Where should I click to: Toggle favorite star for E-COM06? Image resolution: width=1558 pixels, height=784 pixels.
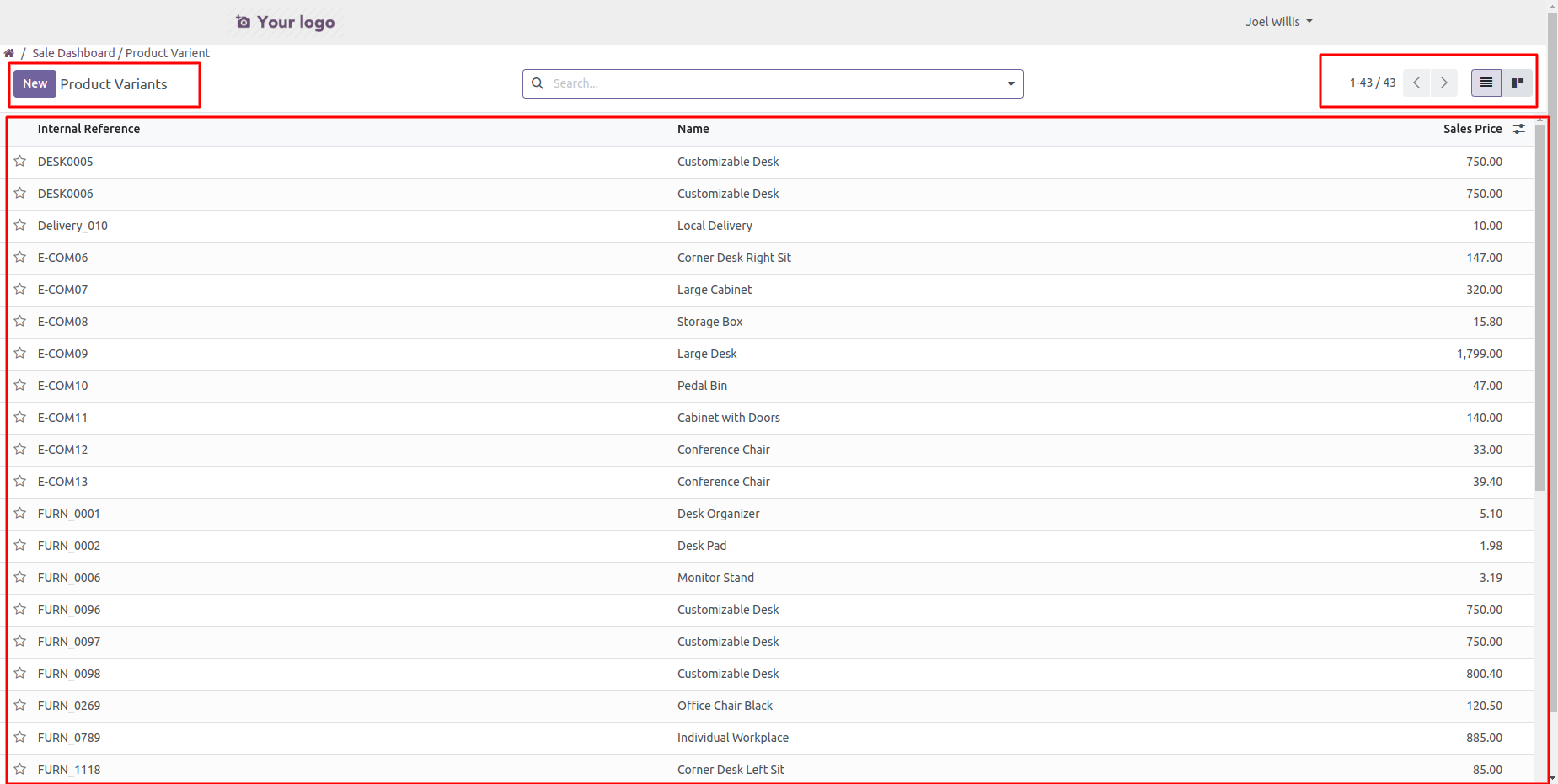tap(20, 257)
